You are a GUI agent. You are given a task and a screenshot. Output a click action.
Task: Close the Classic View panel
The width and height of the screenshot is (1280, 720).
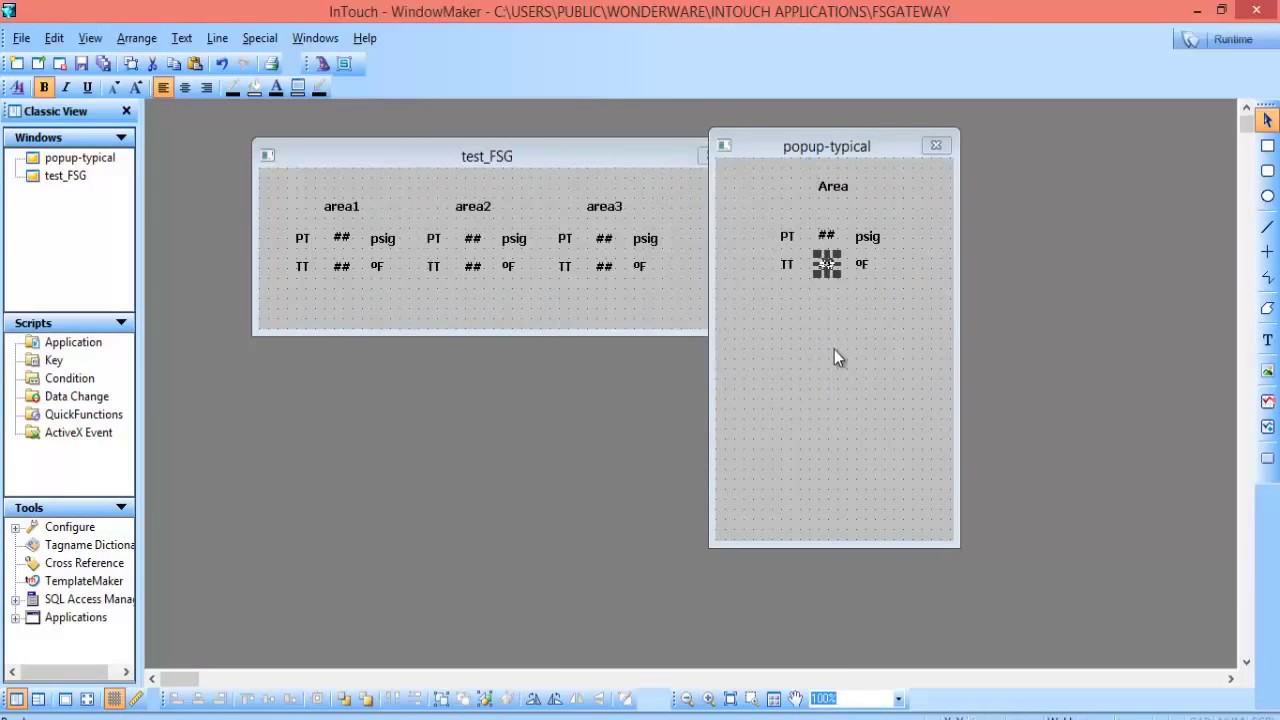126,111
